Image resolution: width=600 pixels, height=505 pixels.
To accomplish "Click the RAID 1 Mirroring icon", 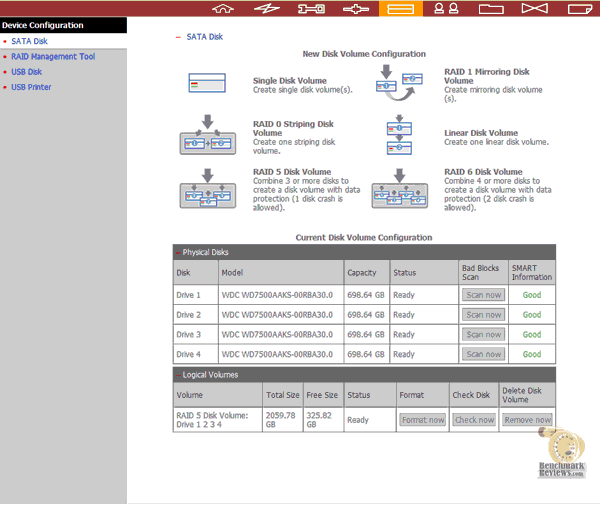I will 399,83.
